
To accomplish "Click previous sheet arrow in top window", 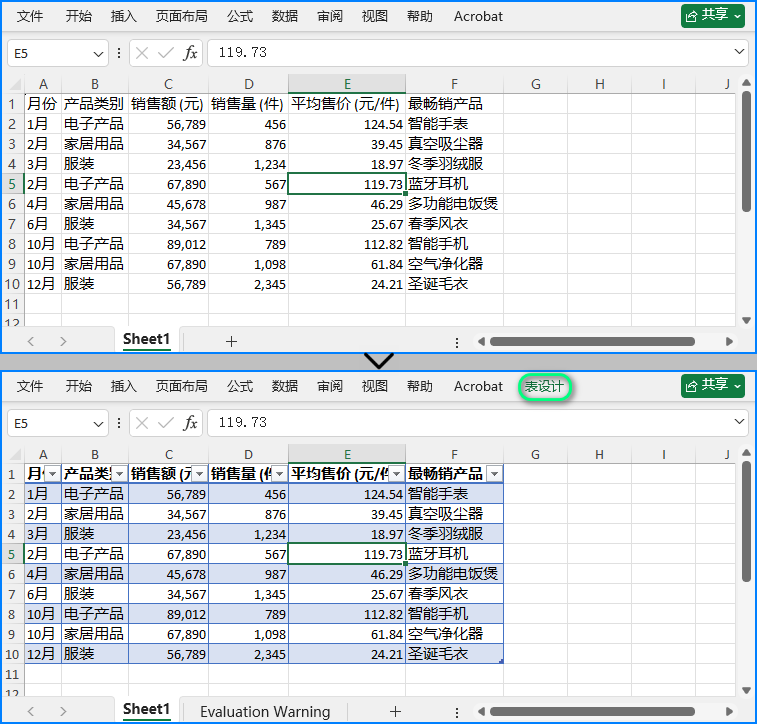I will (x=31, y=341).
